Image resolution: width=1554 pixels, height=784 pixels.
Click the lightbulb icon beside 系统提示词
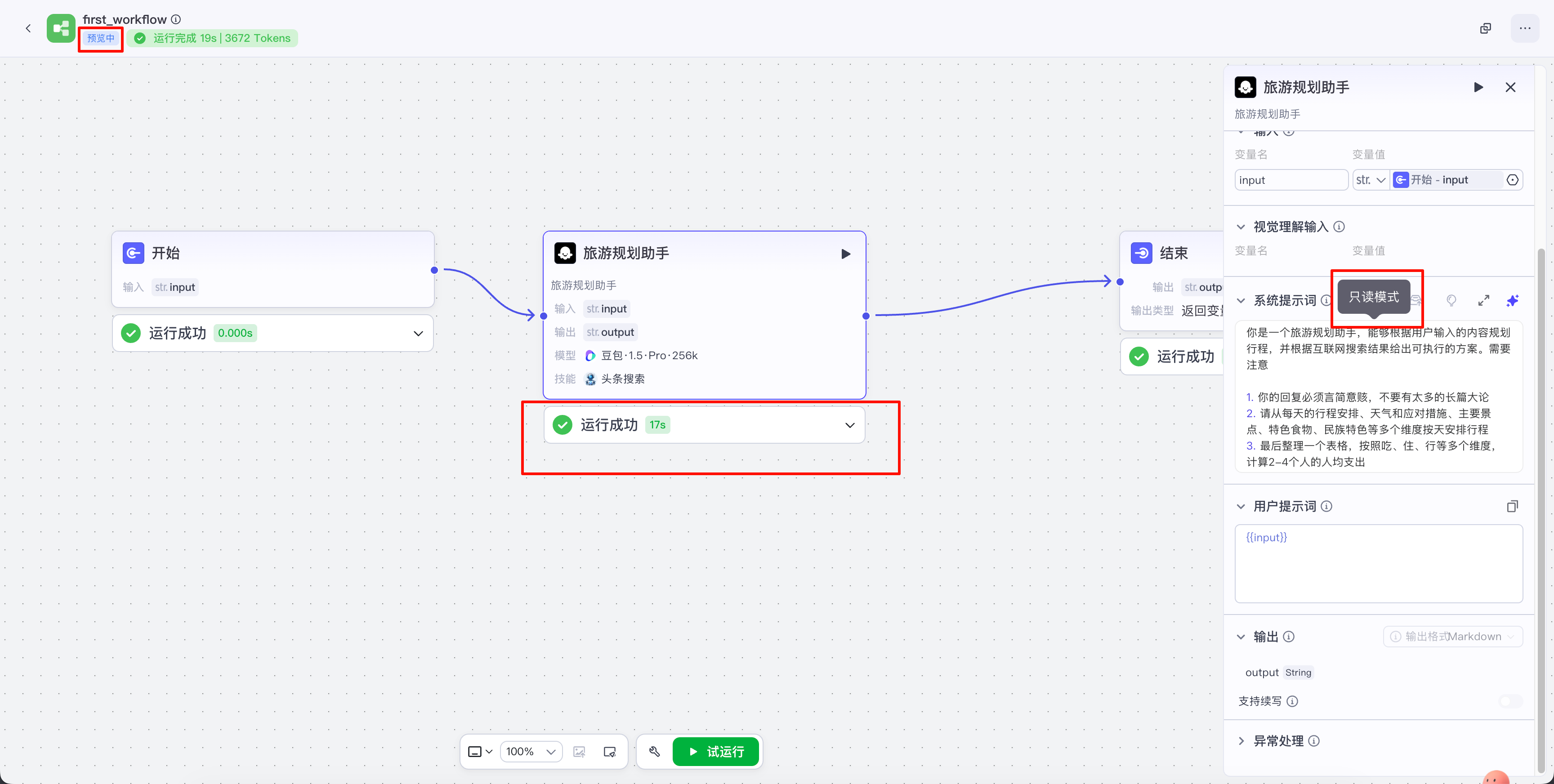(x=1451, y=300)
